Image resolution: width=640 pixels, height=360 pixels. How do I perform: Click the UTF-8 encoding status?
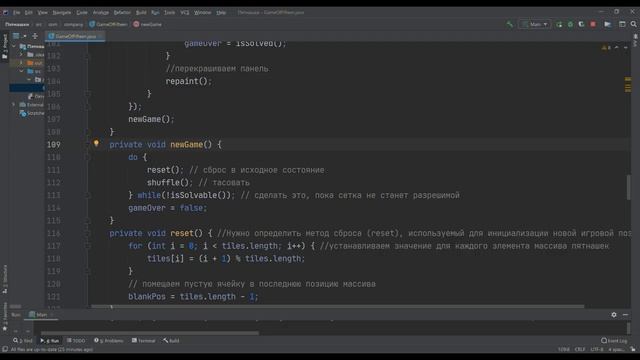[597, 349]
